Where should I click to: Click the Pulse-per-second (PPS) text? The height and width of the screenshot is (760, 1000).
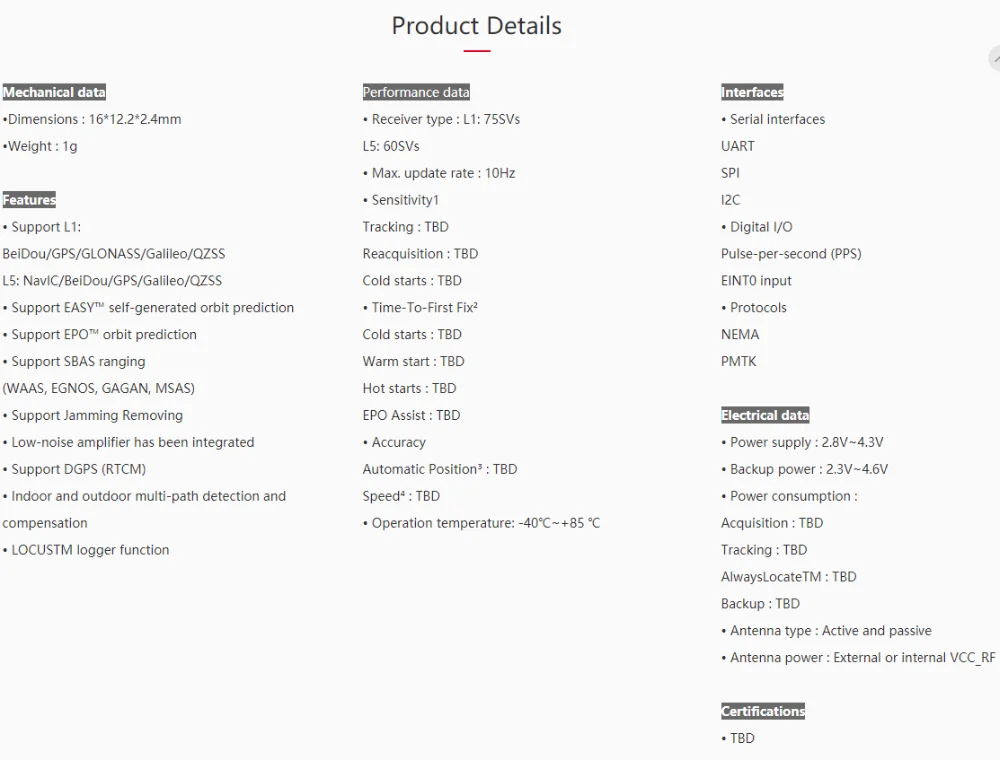click(x=791, y=254)
